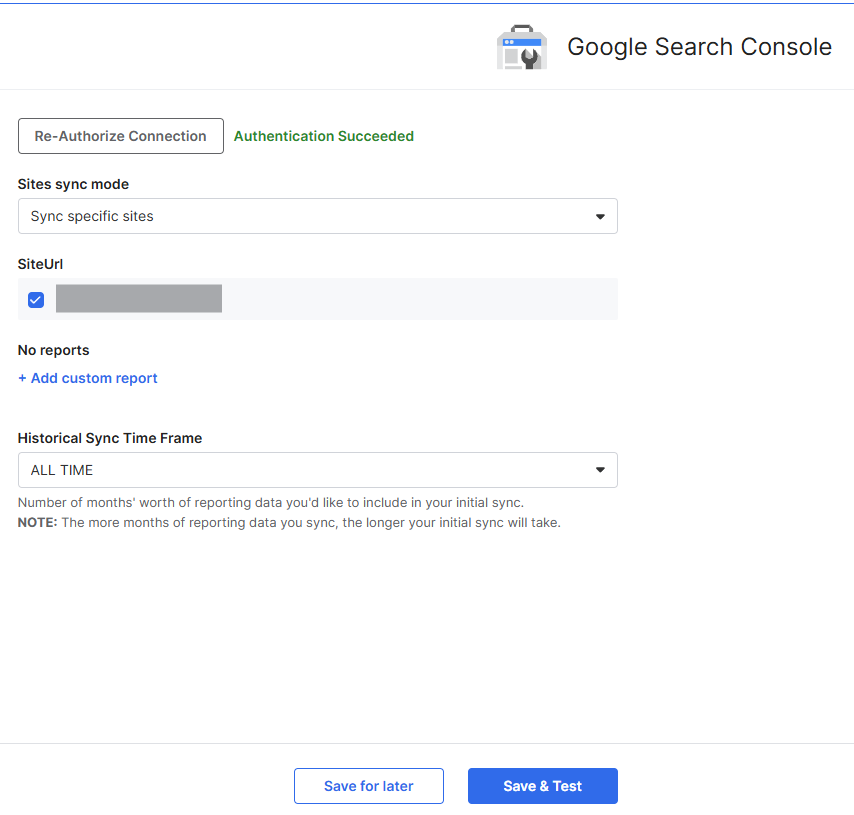
Task: Click the Historical Sync dropdown caret arrow
Action: pos(600,470)
